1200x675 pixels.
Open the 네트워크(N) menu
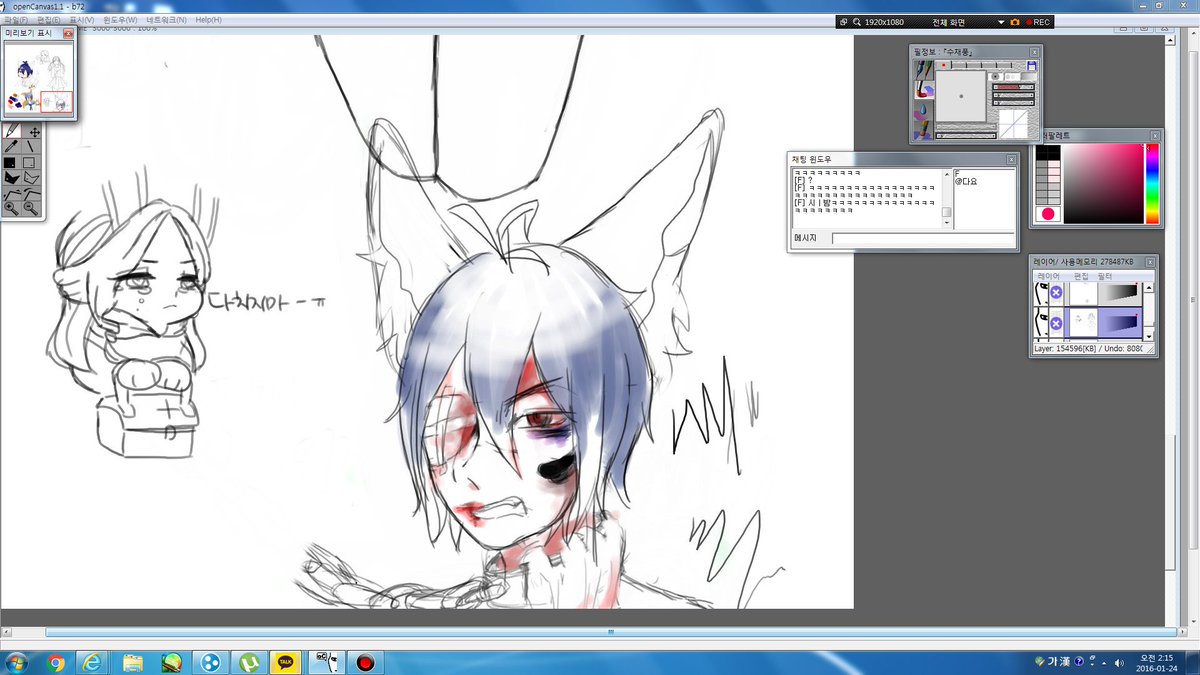(166, 20)
